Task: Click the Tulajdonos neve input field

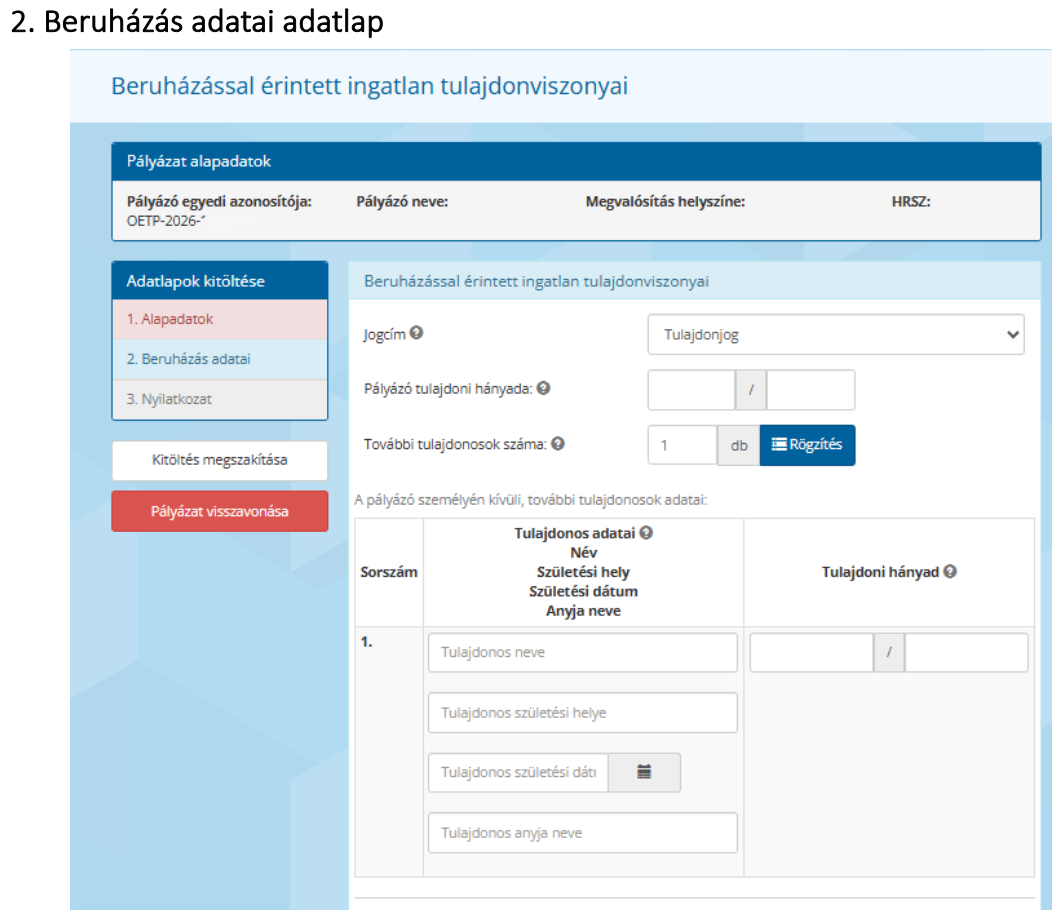Action: (582, 652)
